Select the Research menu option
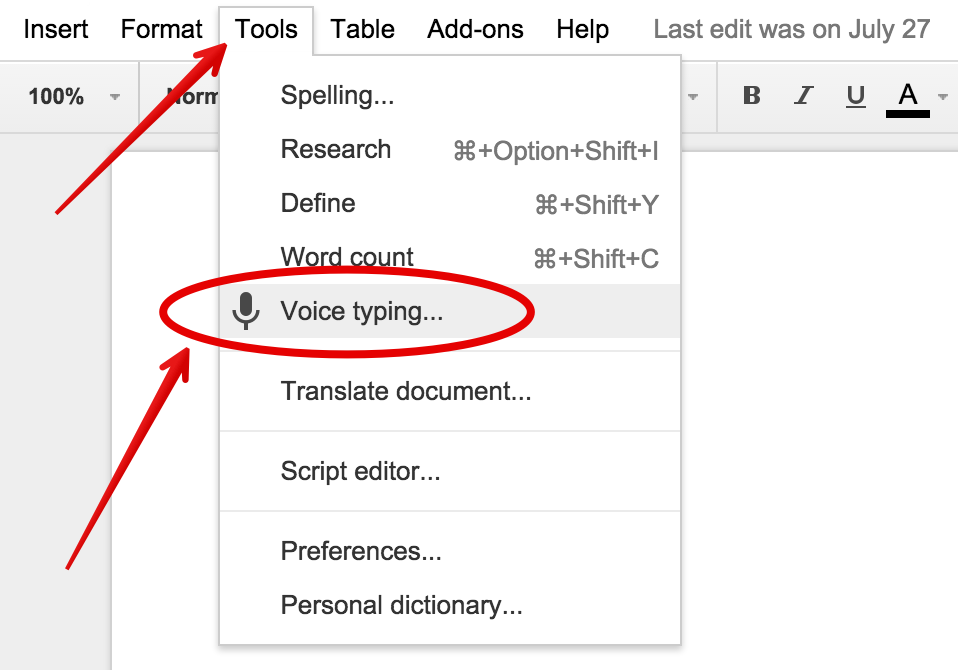The width and height of the screenshot is (958, 670). (336, 150)
